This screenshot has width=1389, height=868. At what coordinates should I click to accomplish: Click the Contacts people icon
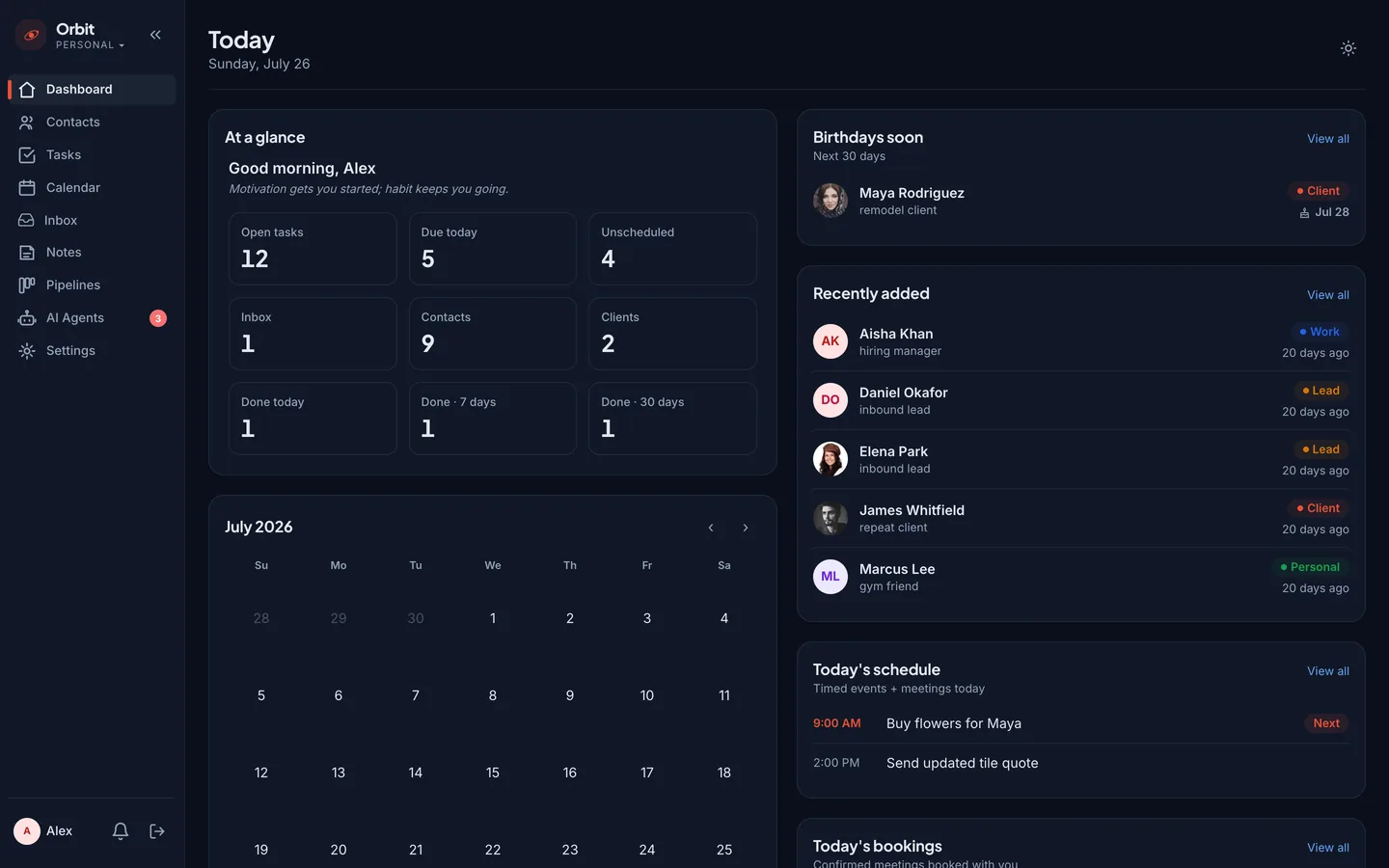click(x=27, y=122)
